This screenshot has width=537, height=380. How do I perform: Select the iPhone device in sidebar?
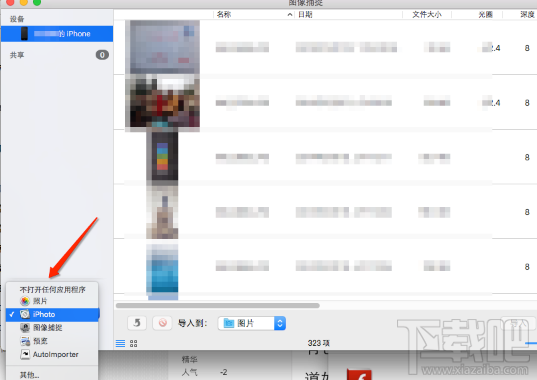tap(57, 34)
